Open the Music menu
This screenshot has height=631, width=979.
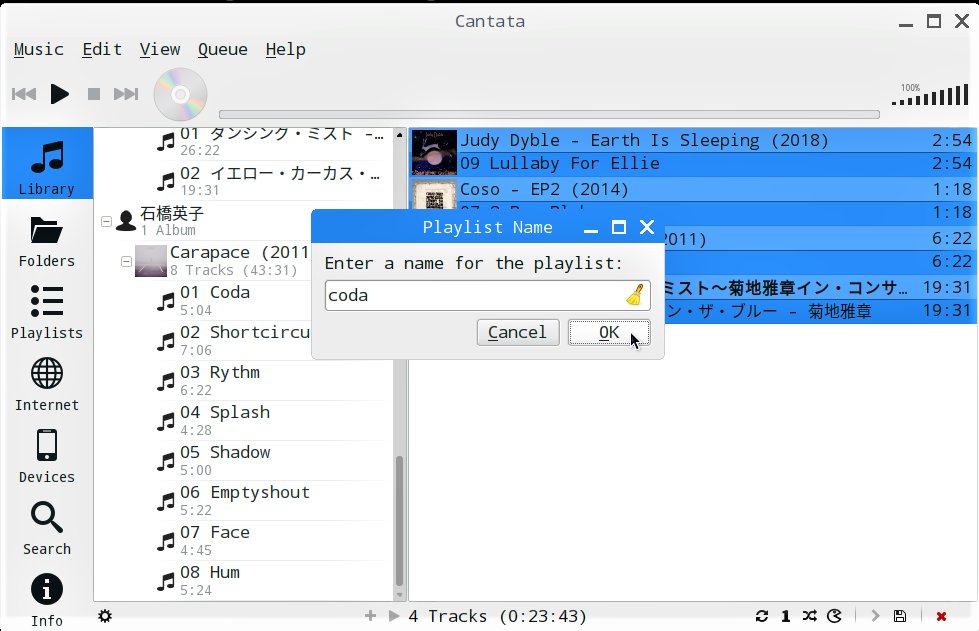39,49
